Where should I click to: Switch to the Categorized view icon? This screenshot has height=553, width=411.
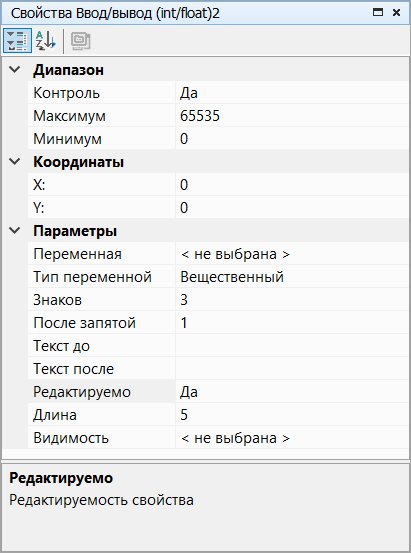[17, 41]
